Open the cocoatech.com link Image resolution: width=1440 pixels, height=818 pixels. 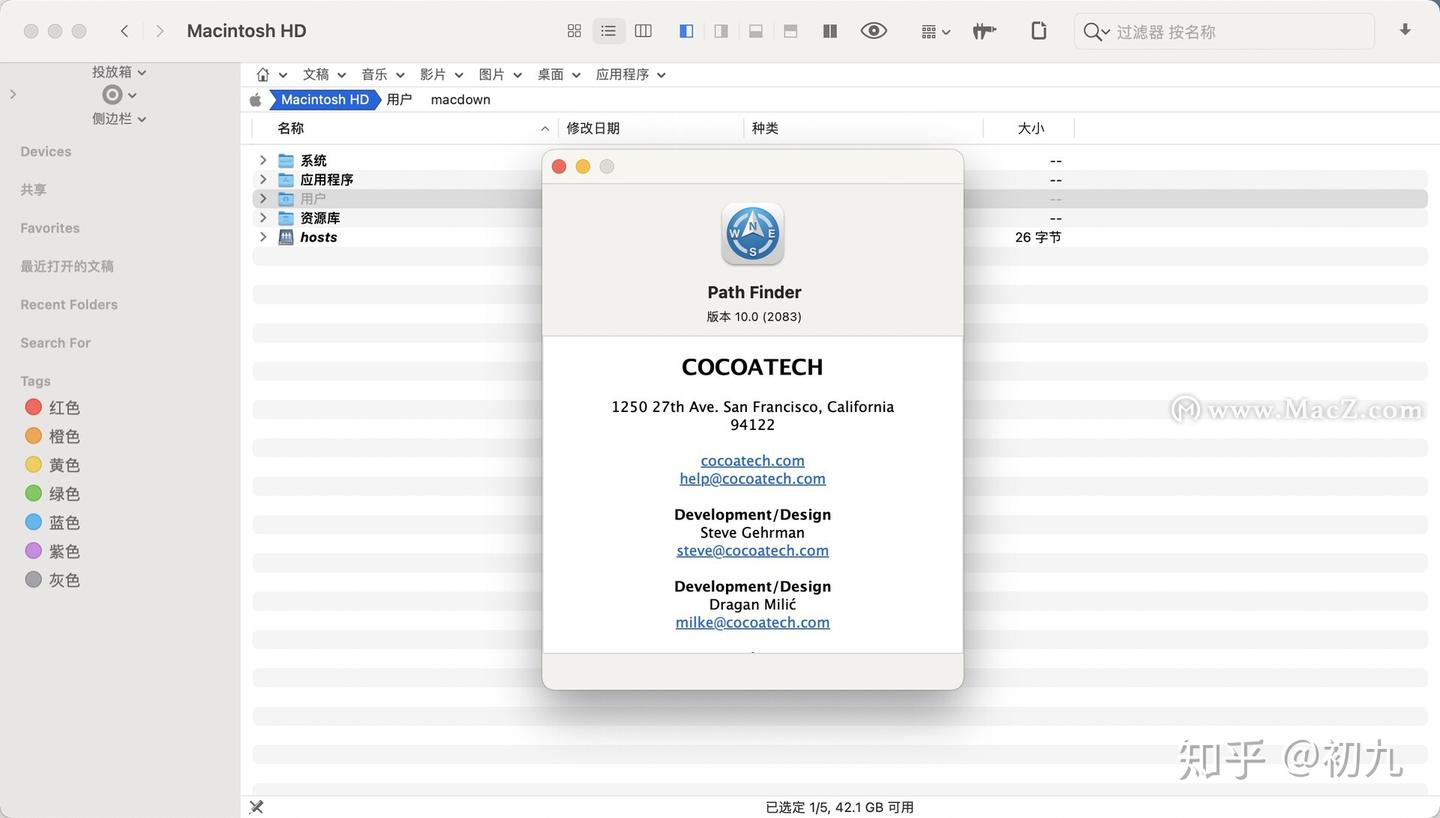coord(752,461)
